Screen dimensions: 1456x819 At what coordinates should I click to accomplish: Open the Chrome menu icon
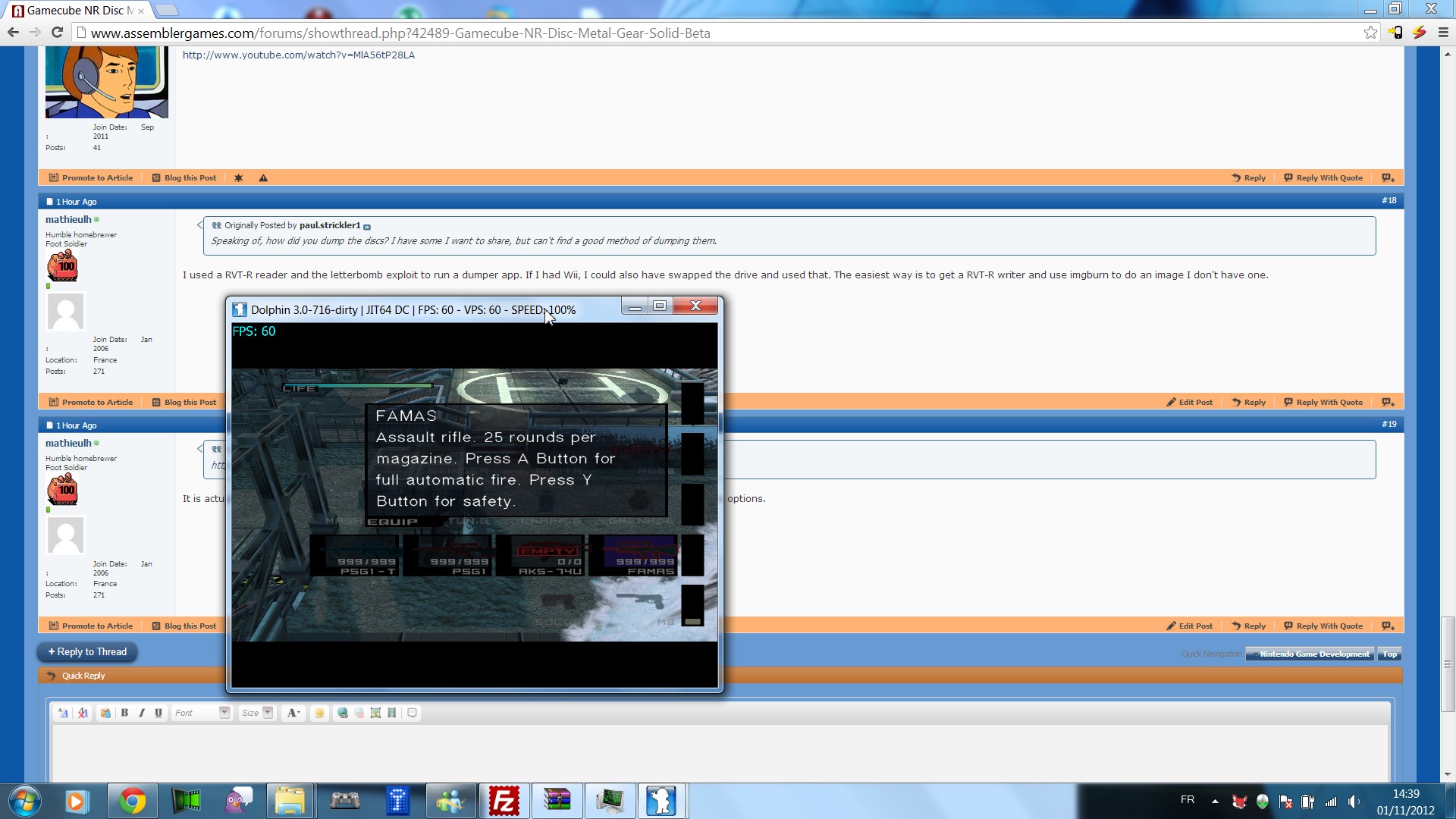[x=1443, y=33]
